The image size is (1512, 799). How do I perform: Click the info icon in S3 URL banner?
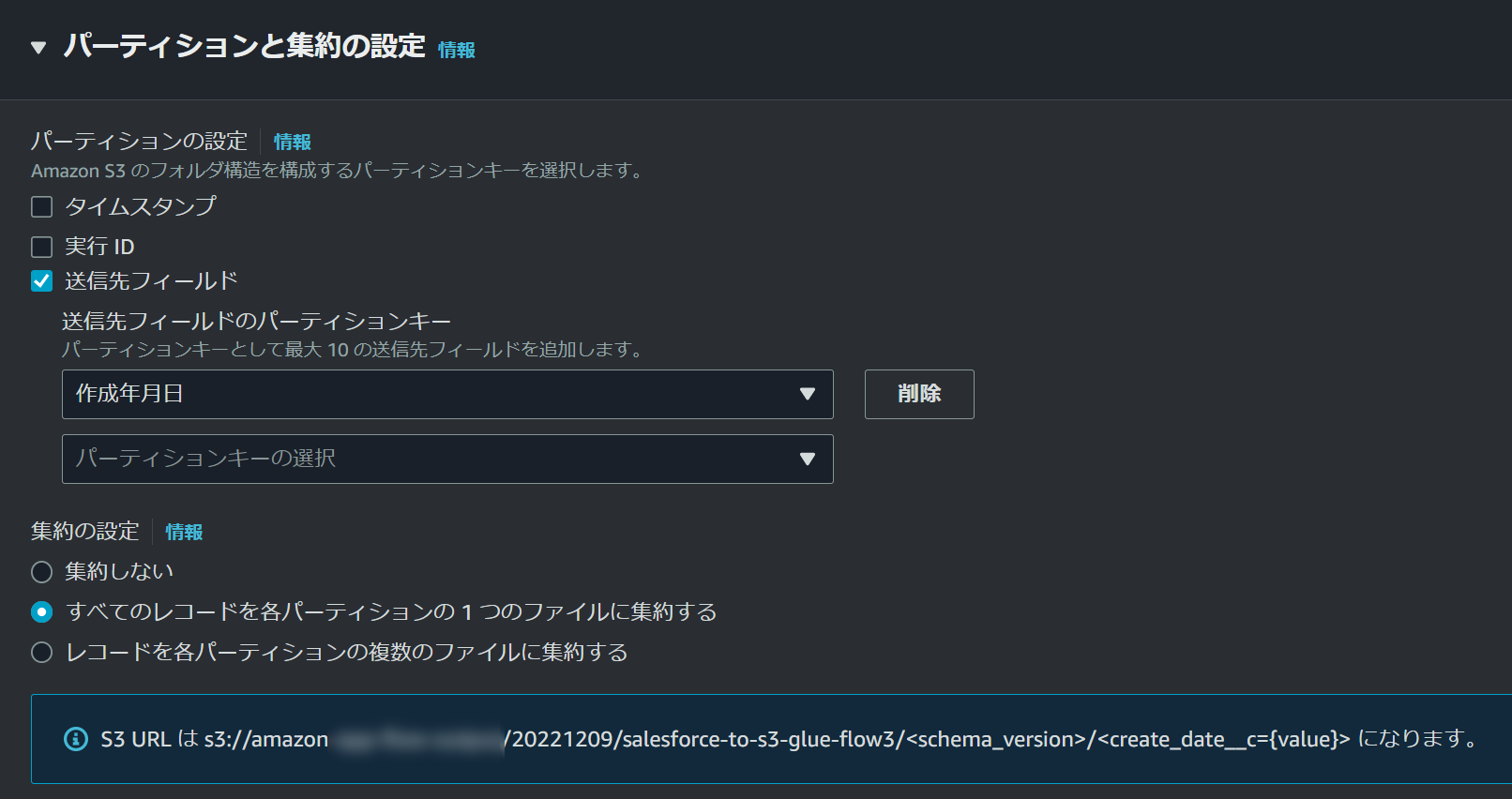(x=75, y=739)
